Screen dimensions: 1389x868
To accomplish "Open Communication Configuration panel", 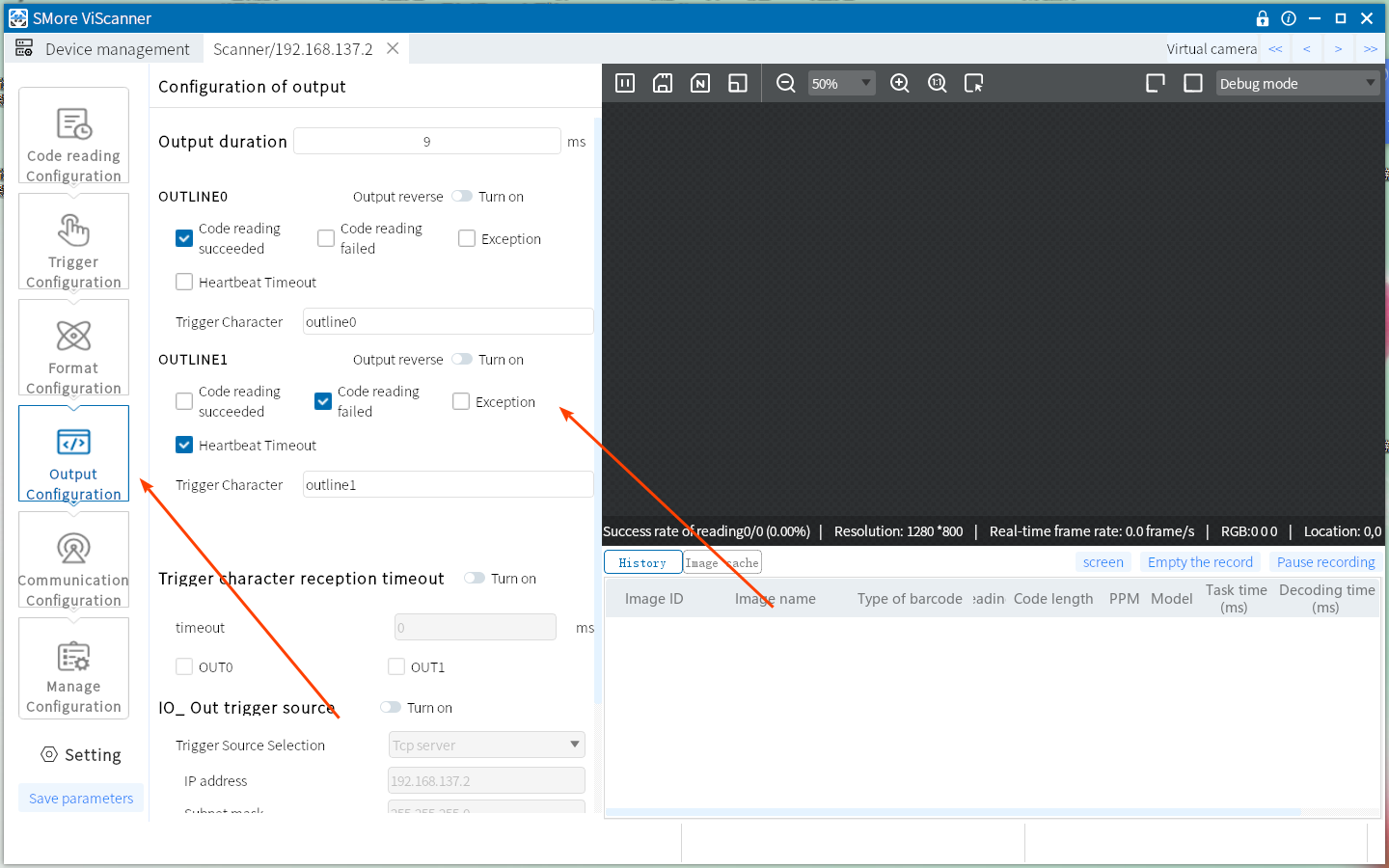I will [x=73, y=559].
